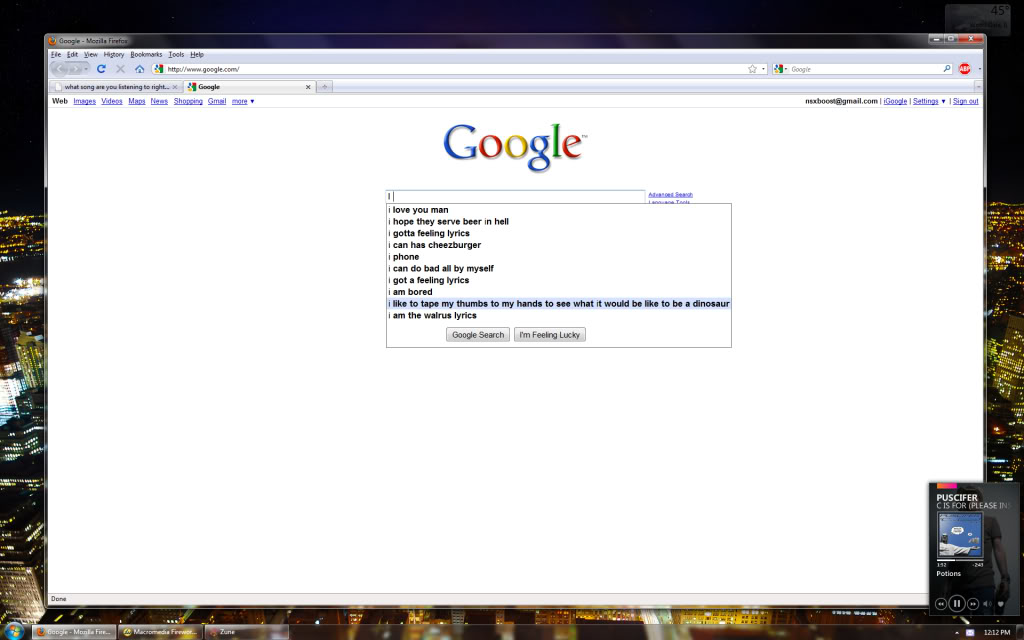Screen dimensions: 1024x640
Task: Click the Windows Start orb
Action: point(13,632)
